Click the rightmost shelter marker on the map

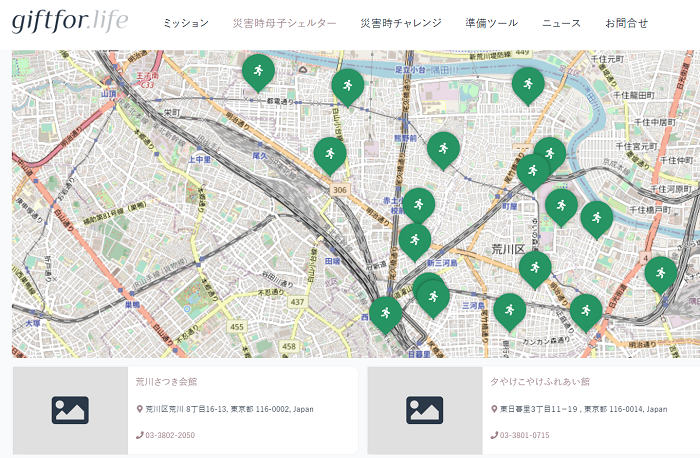click(660, 272)
